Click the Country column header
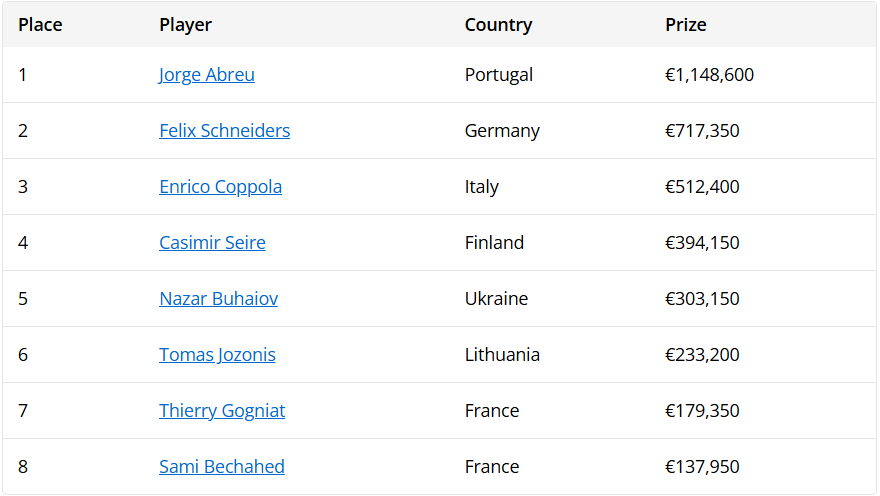The image size is (880, 496). point(498,25)
